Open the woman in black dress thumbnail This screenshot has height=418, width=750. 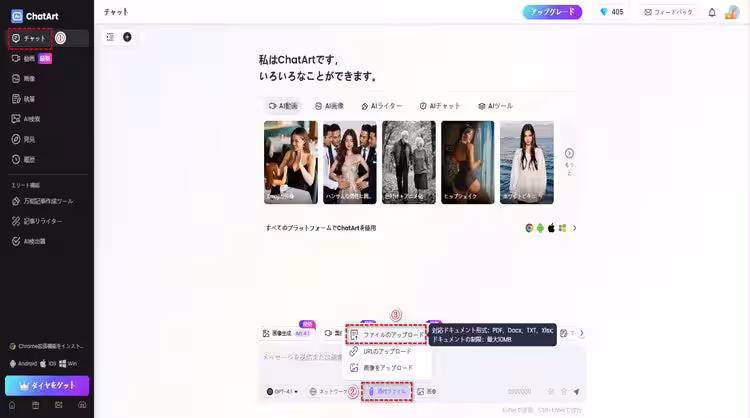click(x=291, y=162)
